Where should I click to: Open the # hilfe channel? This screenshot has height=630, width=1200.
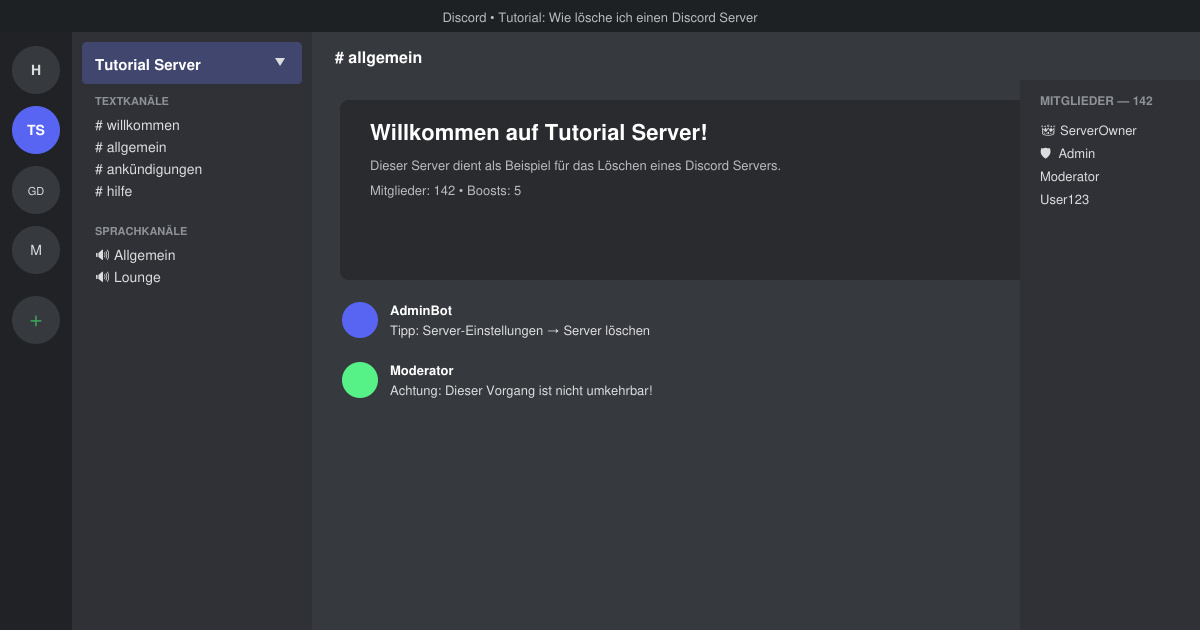[113, 191]
